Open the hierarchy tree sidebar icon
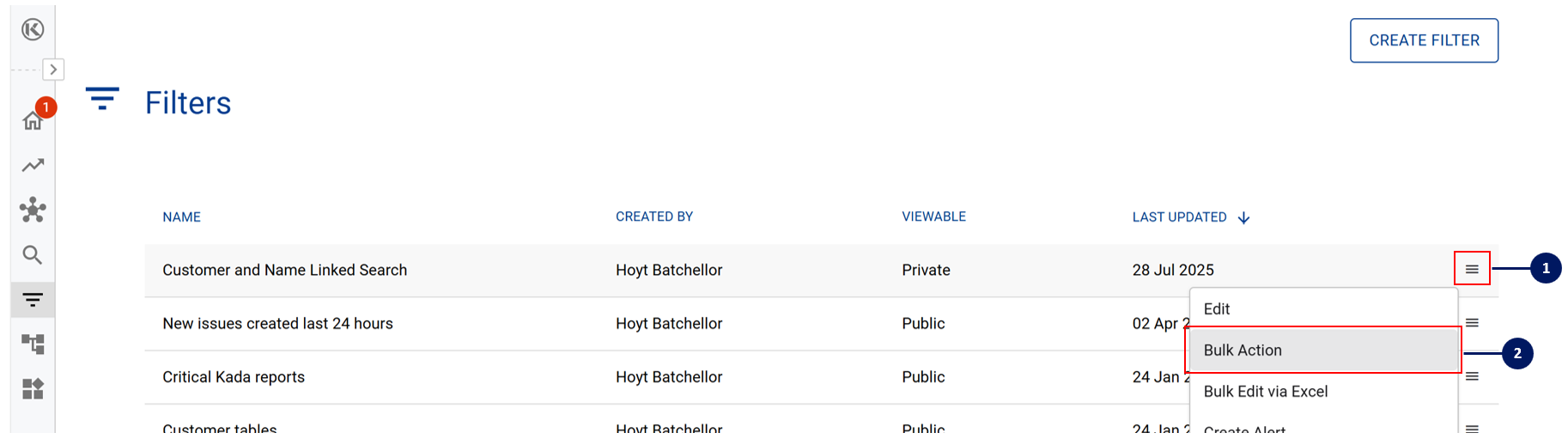Image resolution: width=1568 pixels, height=445 pixels. [x=33, y=344]
